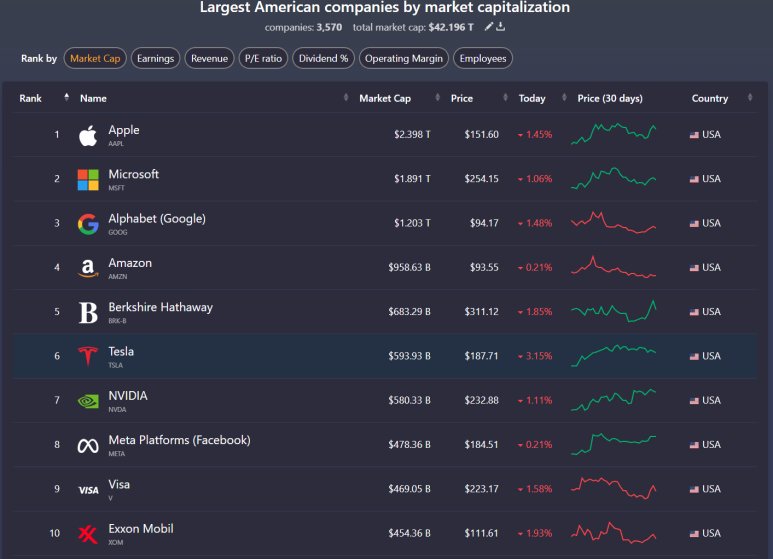
Task: Sort by Today using its sort arrows
Action: click(x=564, y=97)
